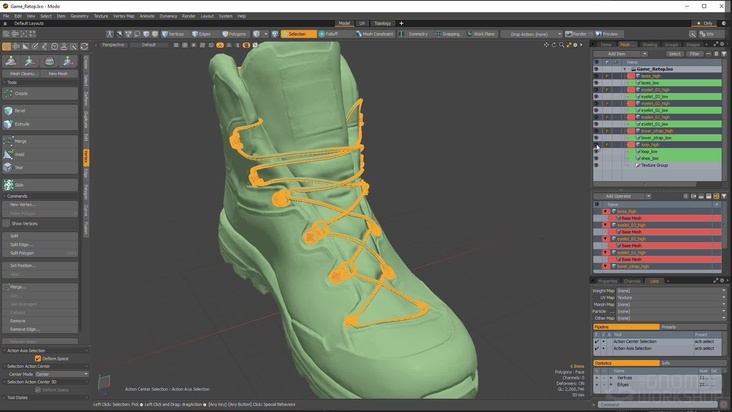Click the New Mesh button
Image resolution: width=732 pixels, height=412 pixels.
[x=58, y=73]
